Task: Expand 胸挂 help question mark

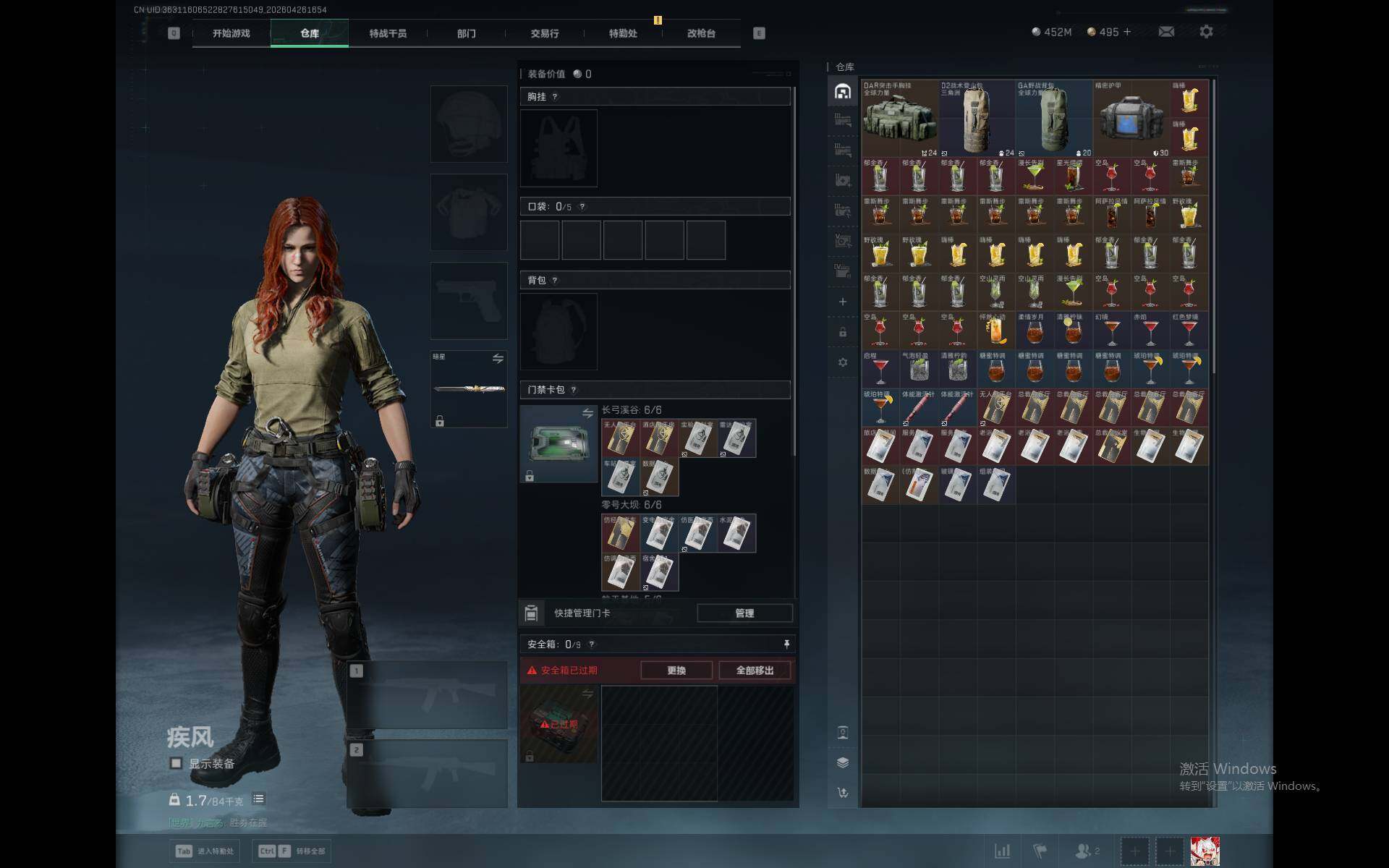Action: (x=555, y=97)
